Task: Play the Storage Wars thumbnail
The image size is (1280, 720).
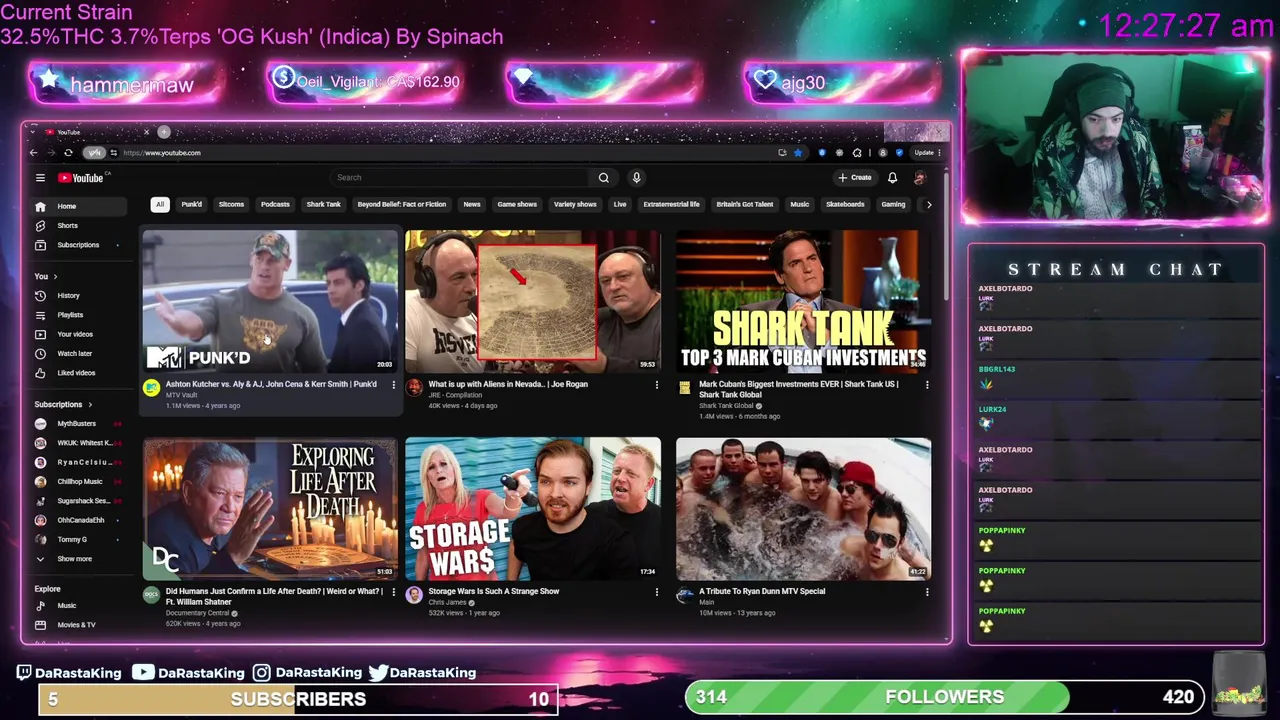Action: click(x=533, y=508)
